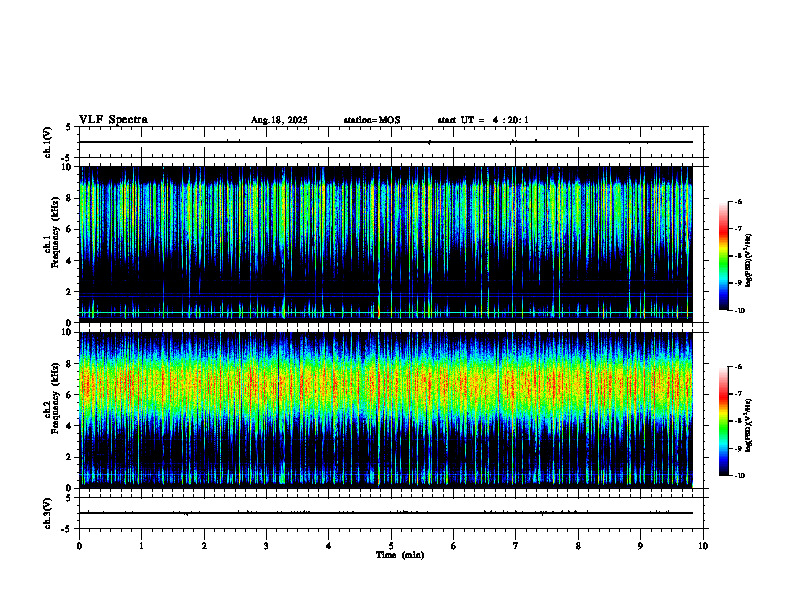Viewport: 792px width, 612px height.
Task: Click the "0" tick on Time axis
Action: click(x=79, y=546)
